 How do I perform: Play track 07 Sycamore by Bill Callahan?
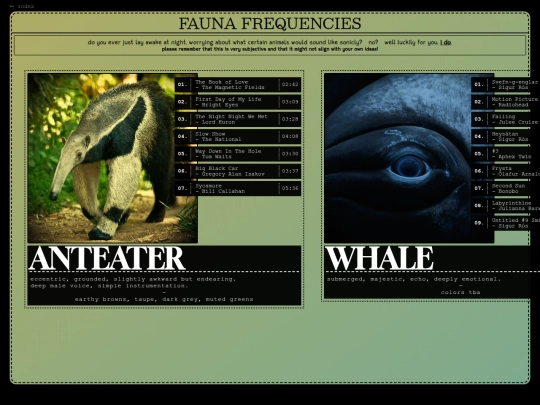(x=238, y=188)
